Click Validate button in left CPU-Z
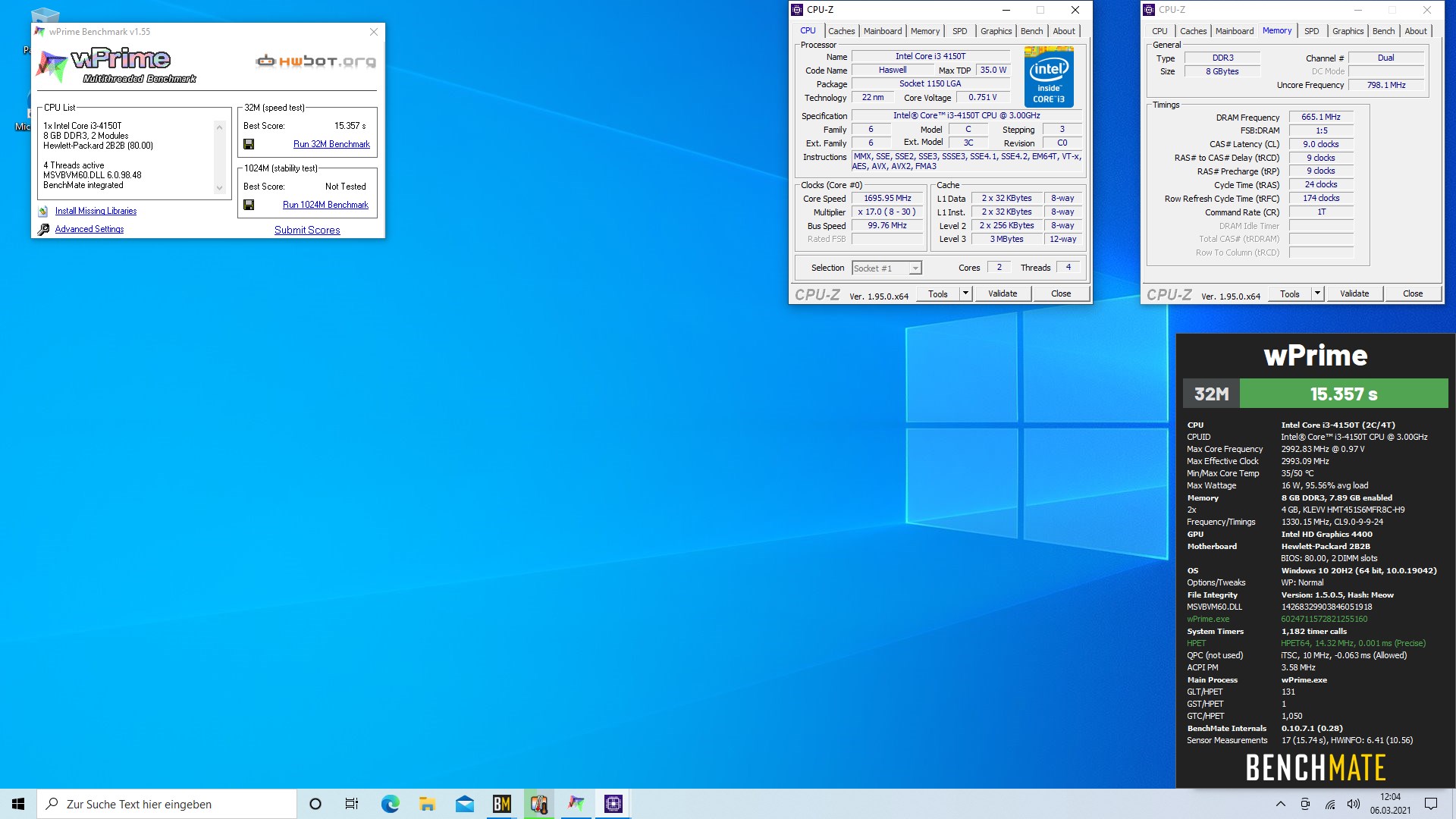1456x819 pixels. coord(1003,293)
